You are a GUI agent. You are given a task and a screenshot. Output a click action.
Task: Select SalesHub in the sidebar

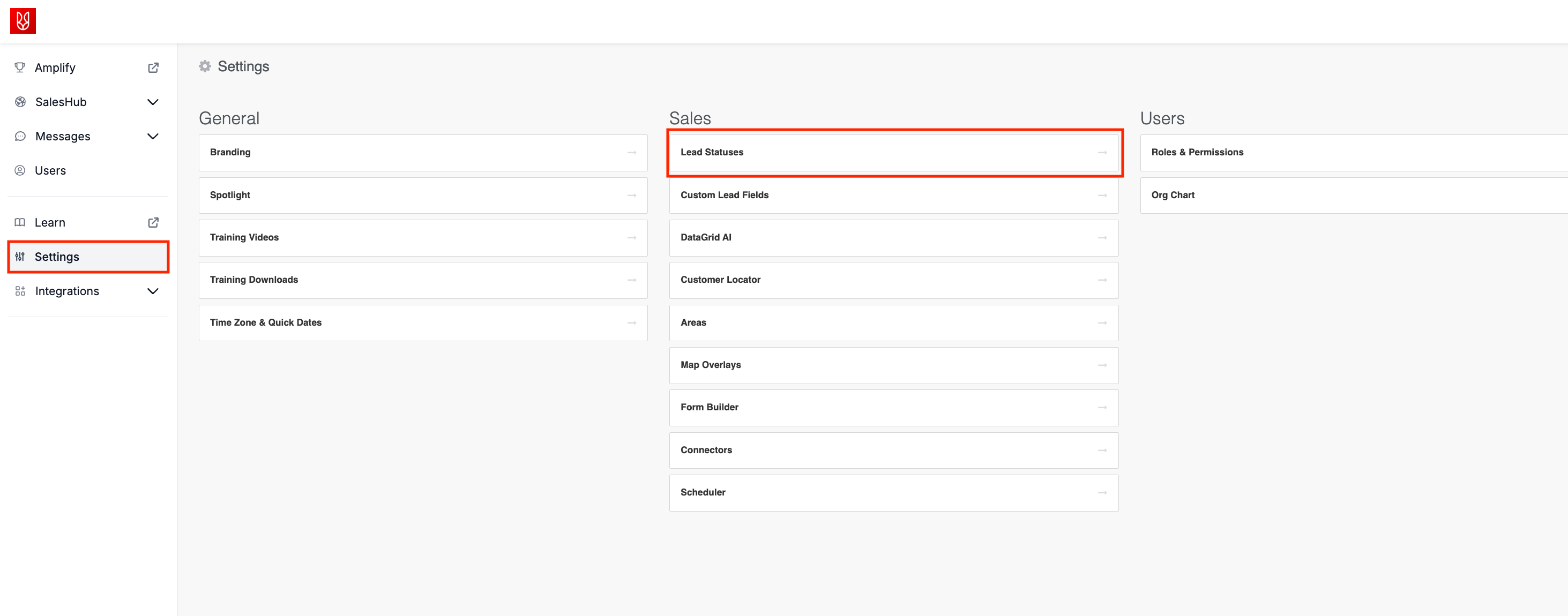[88, 102]
